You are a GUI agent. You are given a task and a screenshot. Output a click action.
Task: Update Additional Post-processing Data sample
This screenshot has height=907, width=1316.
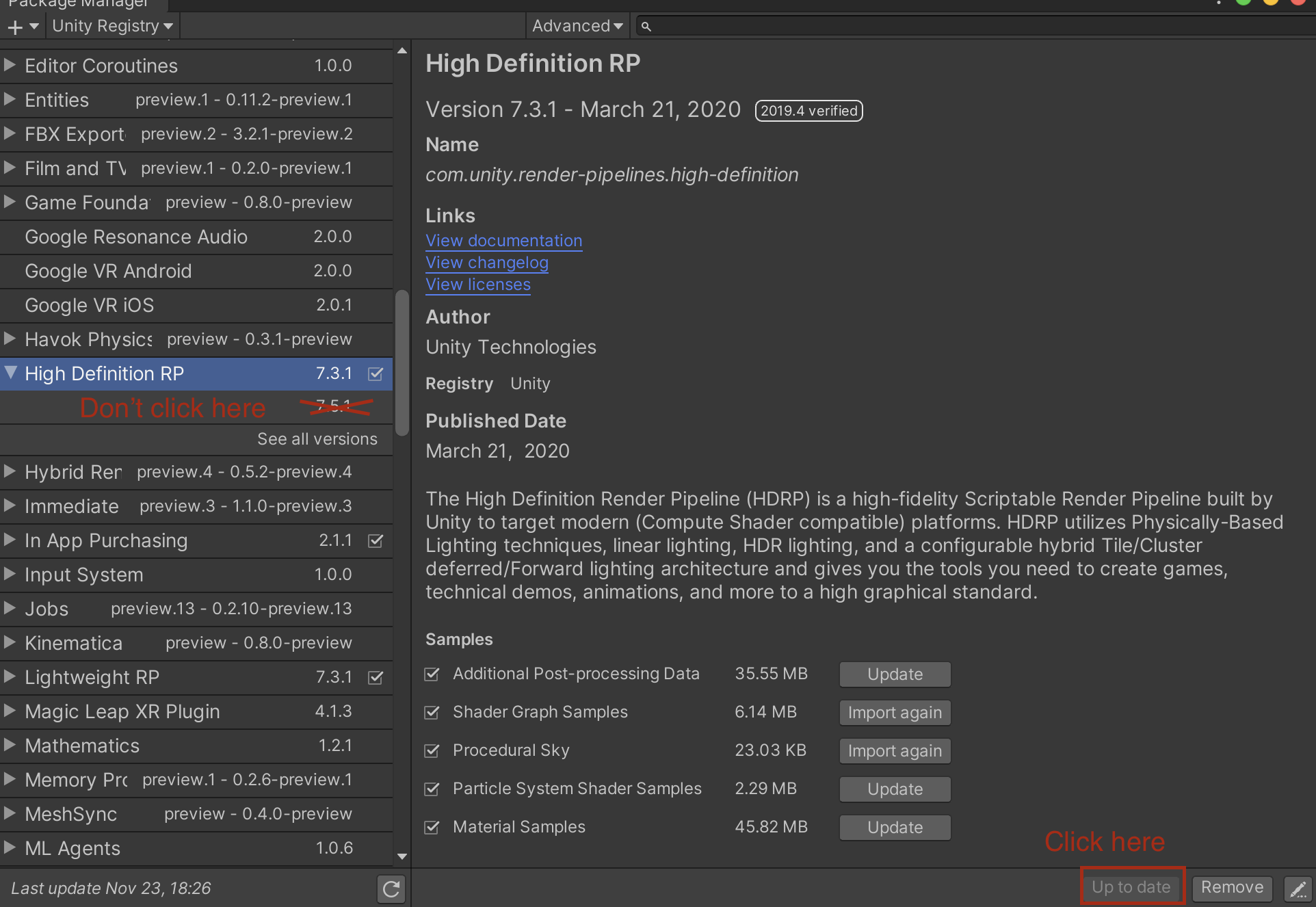pos(895,674)
